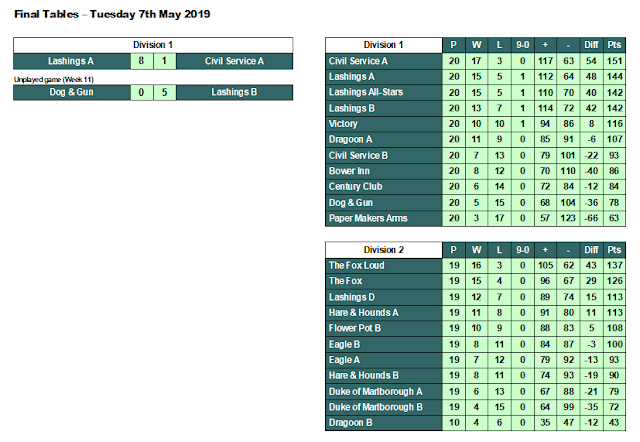Click The Fox Loud points value 137
The image size is (640, 442).
[x=614, y=266]
